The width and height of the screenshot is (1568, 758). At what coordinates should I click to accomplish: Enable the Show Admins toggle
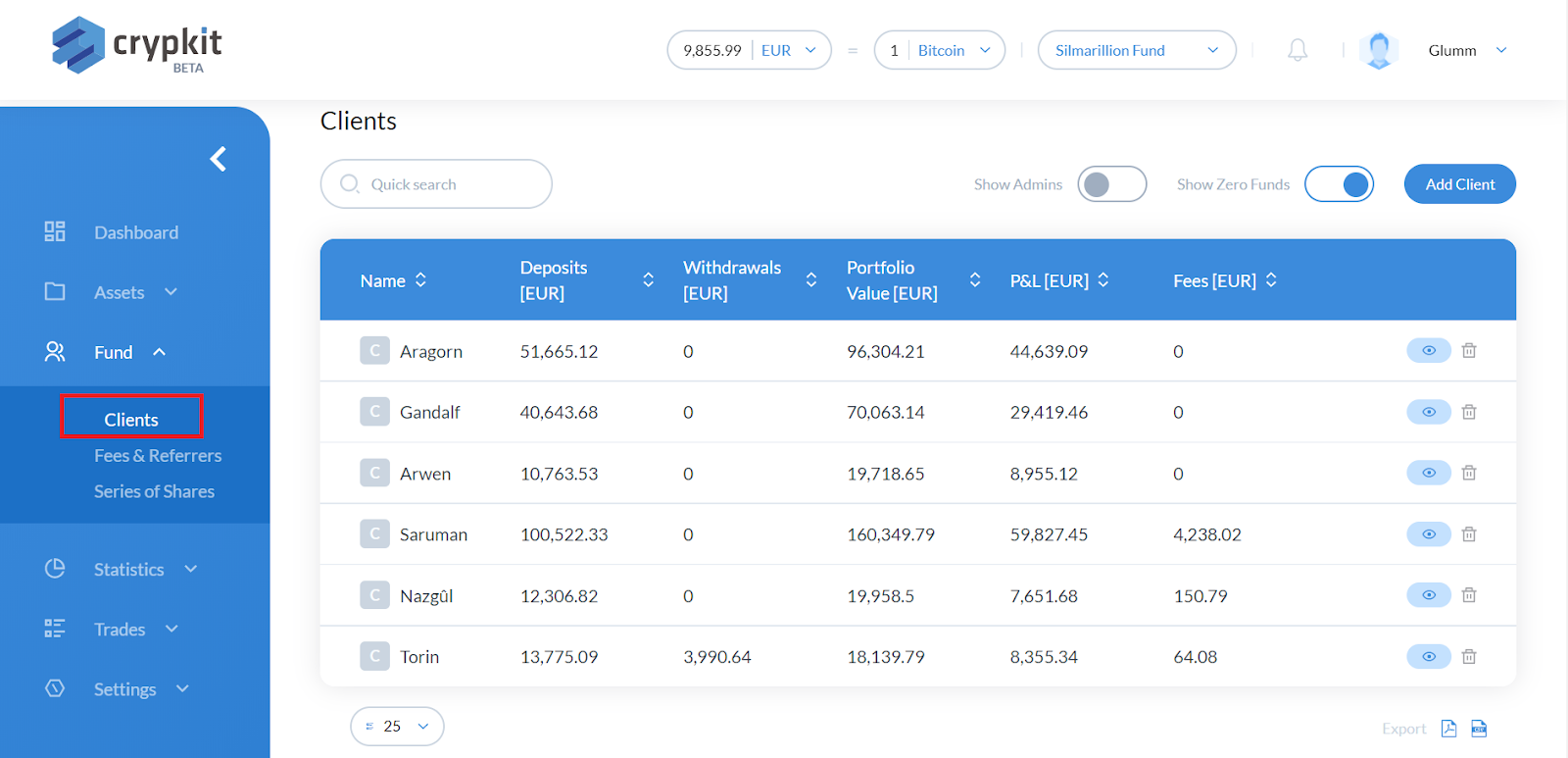click(x=1111, y=184)
